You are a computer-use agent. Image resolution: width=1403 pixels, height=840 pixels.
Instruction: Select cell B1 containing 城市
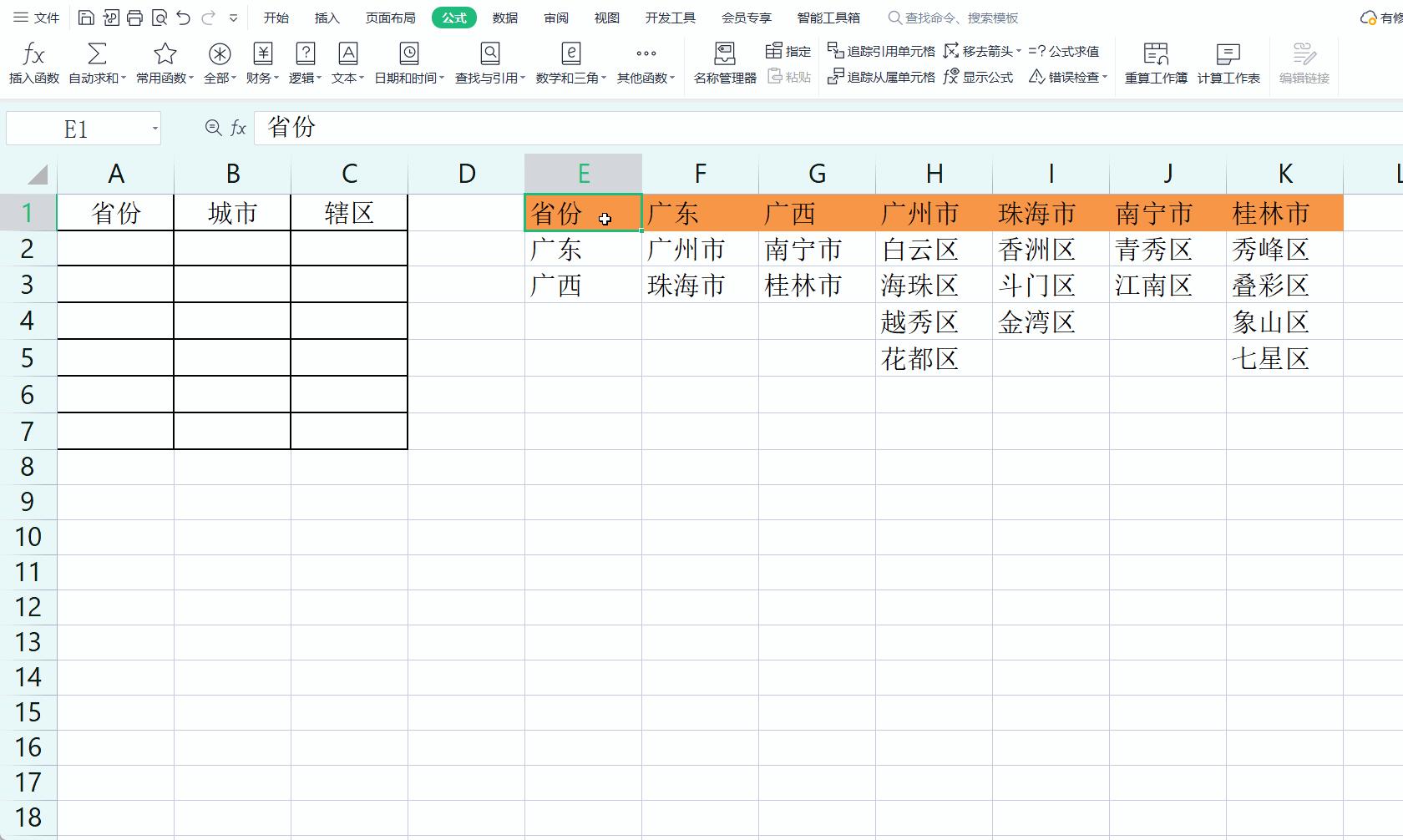click(232, 213)
